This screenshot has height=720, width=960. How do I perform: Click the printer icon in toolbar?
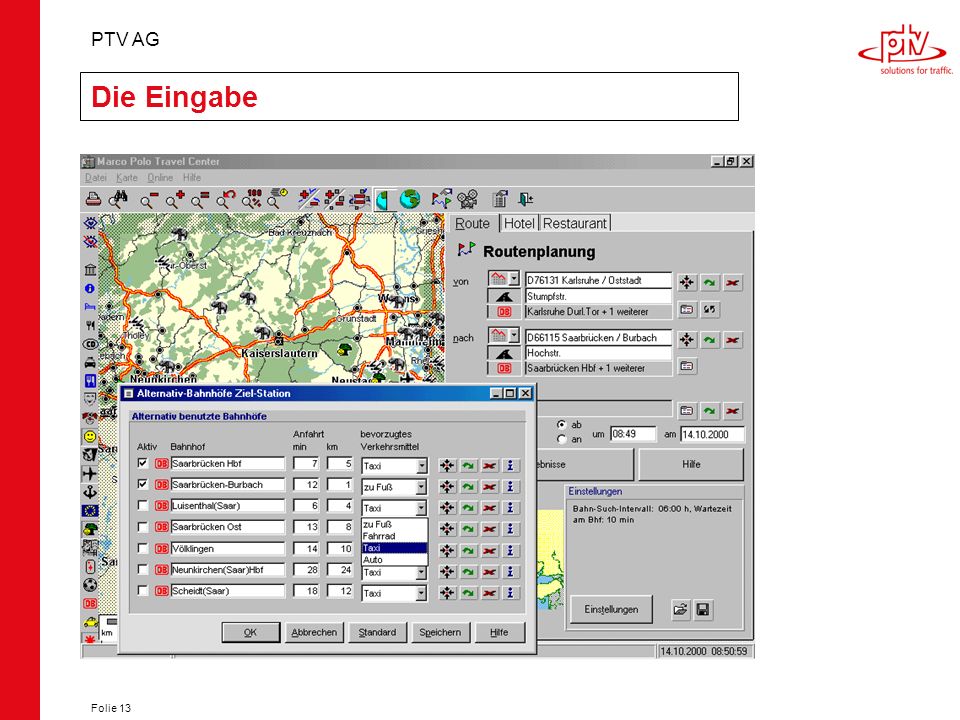[92, 199]
